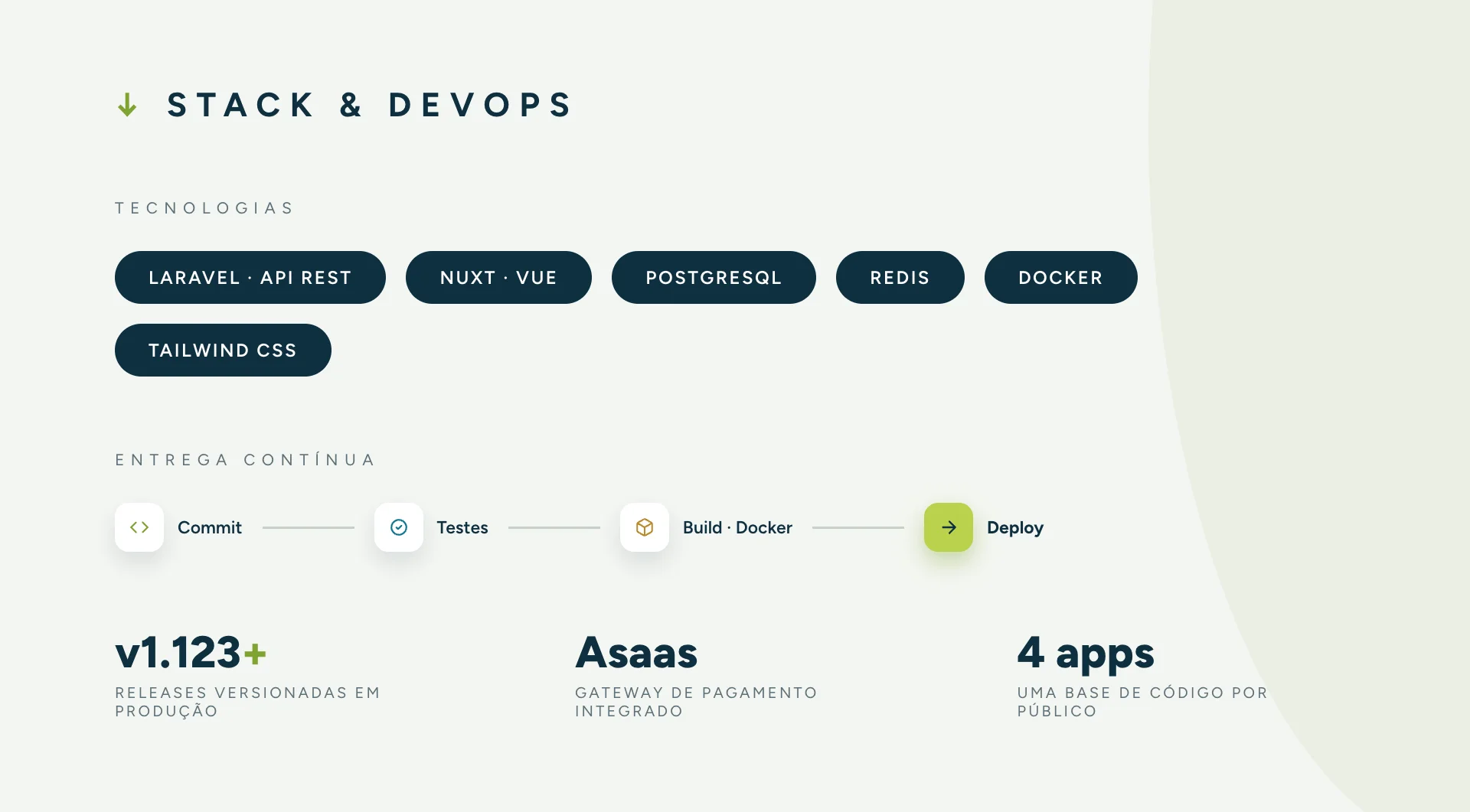Click the Gateway de pagamento integrado caption

[x=696, y=702]
